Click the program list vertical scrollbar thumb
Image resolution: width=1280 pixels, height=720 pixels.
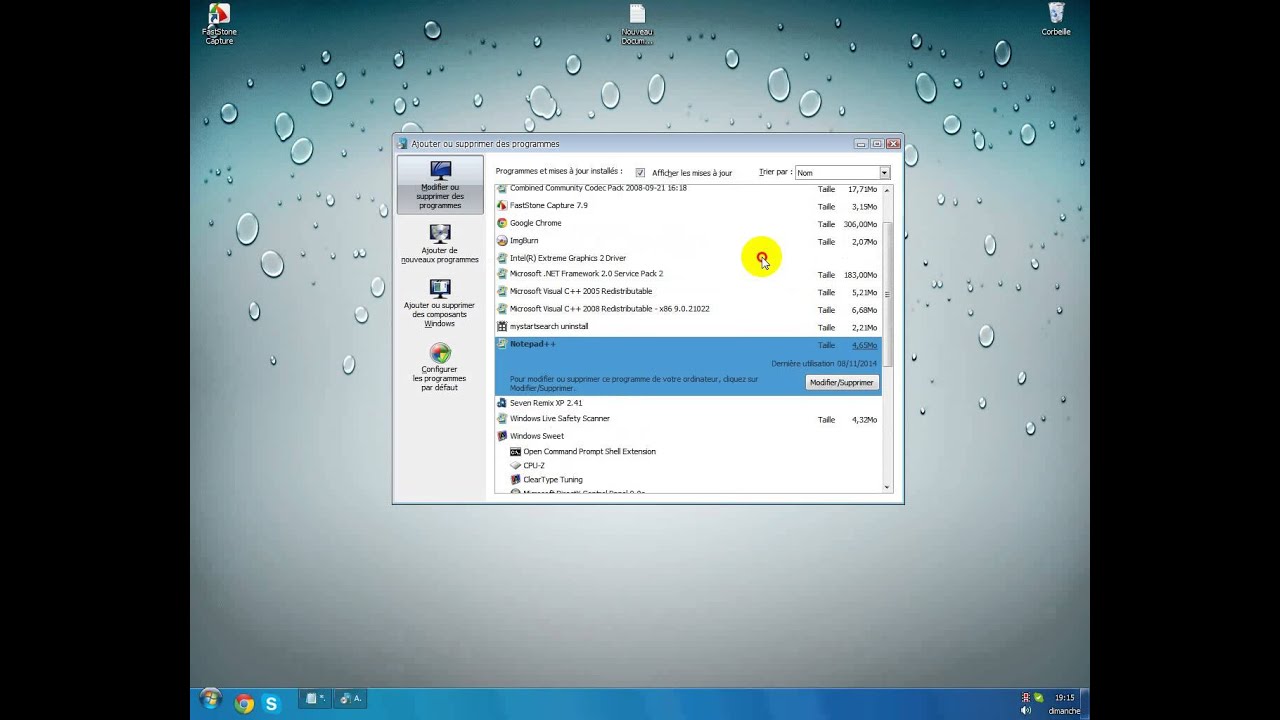pos(887,294)
